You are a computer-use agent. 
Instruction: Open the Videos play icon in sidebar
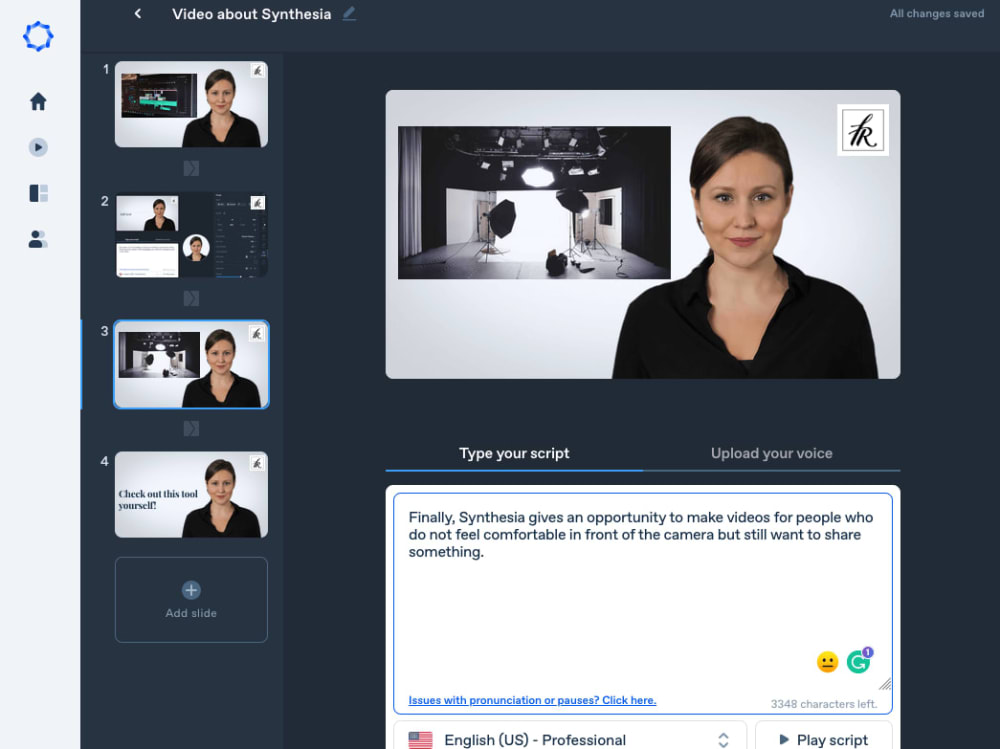[x=38, y=147]
